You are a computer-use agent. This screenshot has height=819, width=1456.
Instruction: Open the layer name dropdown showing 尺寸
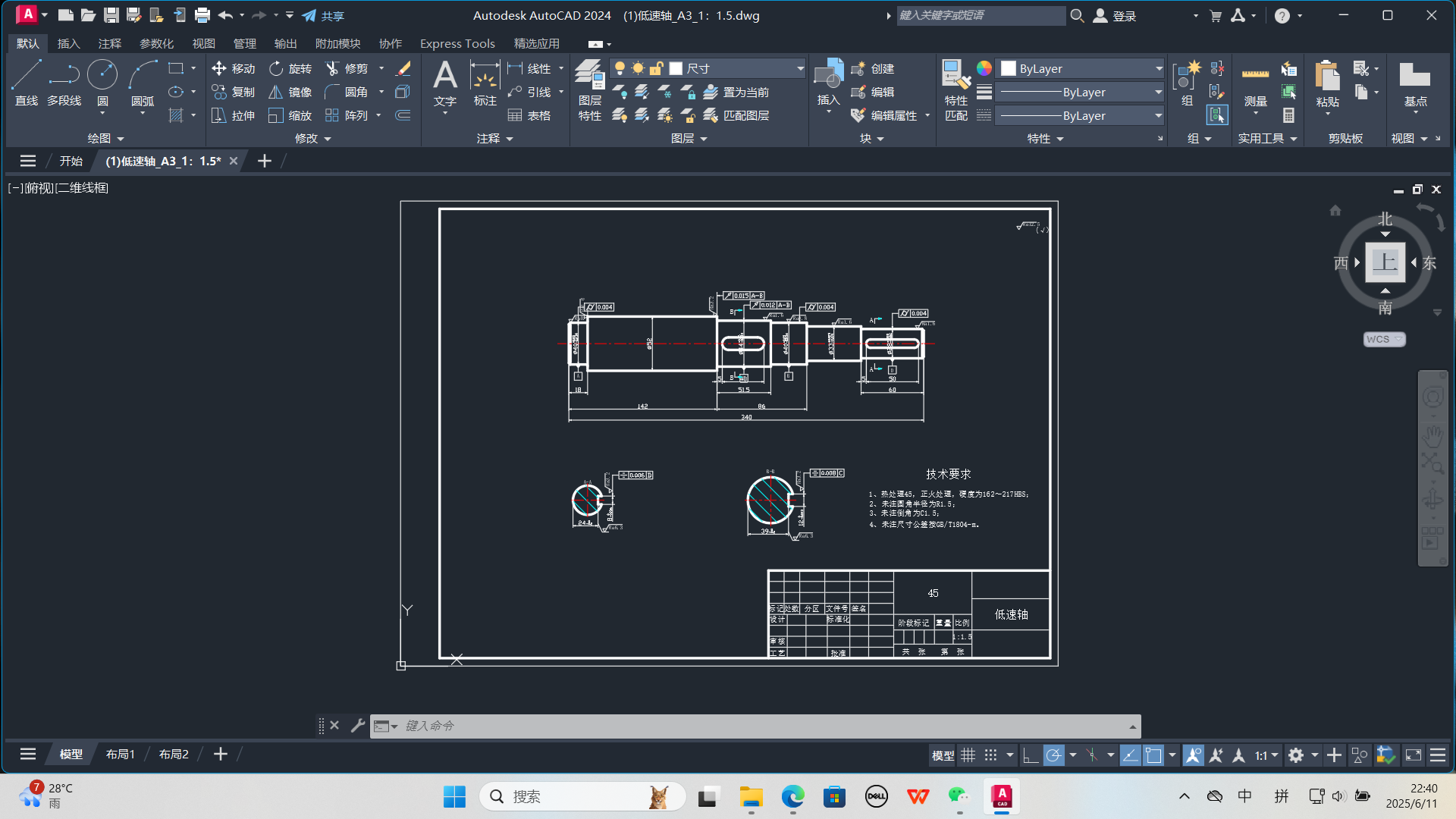tap(799, 68)
